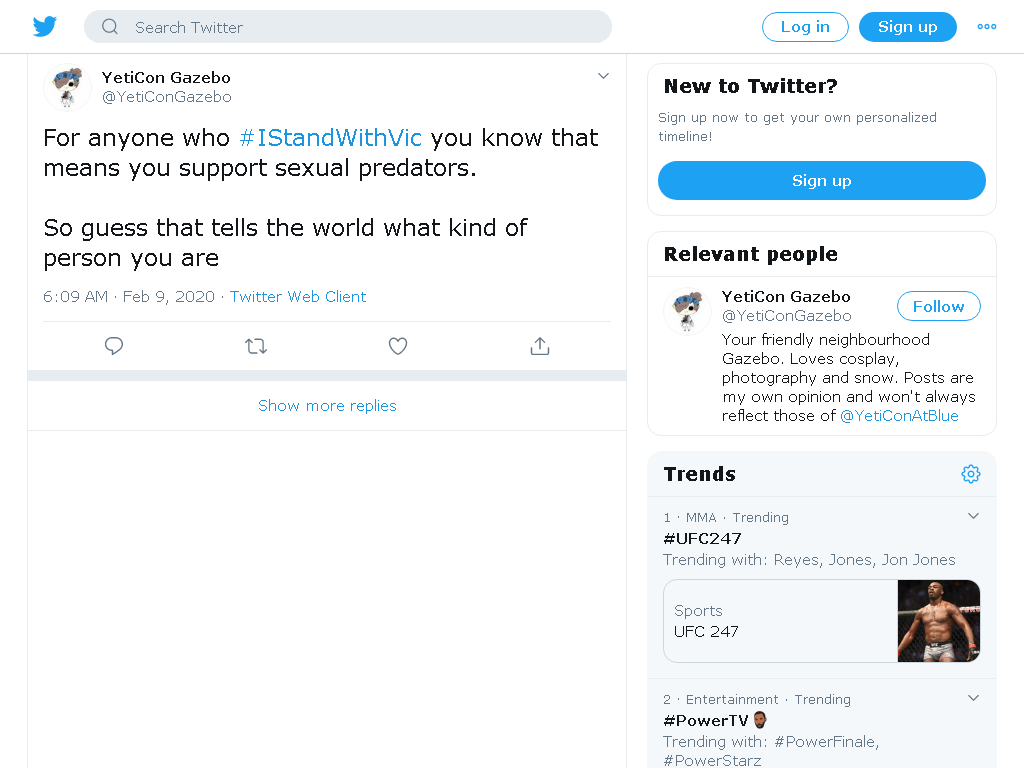The width and height of the screenshot is (1024, 768).
Task: Expand the tweet options chevron
Action: [603, 76]
